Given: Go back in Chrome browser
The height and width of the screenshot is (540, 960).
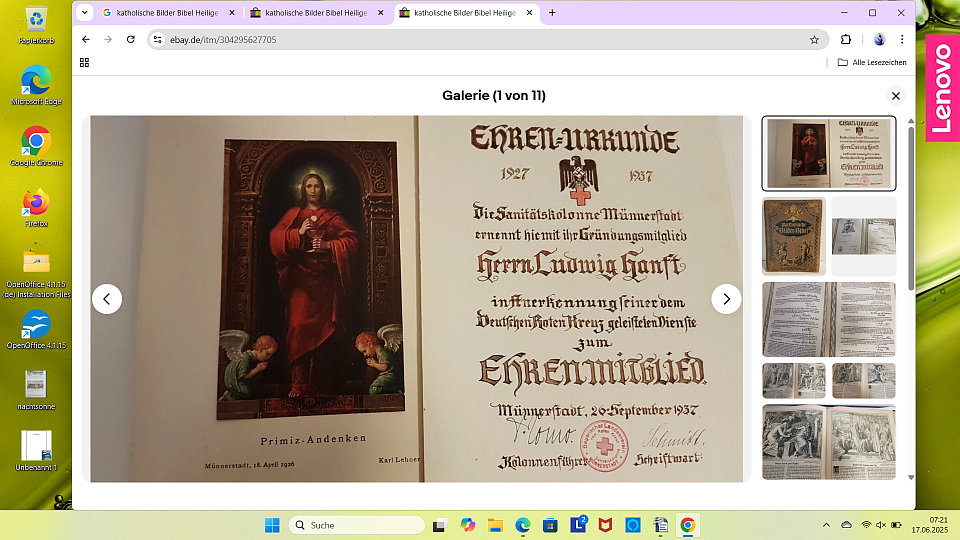Looking at the screenshot, I should click(x=86, y=39).
